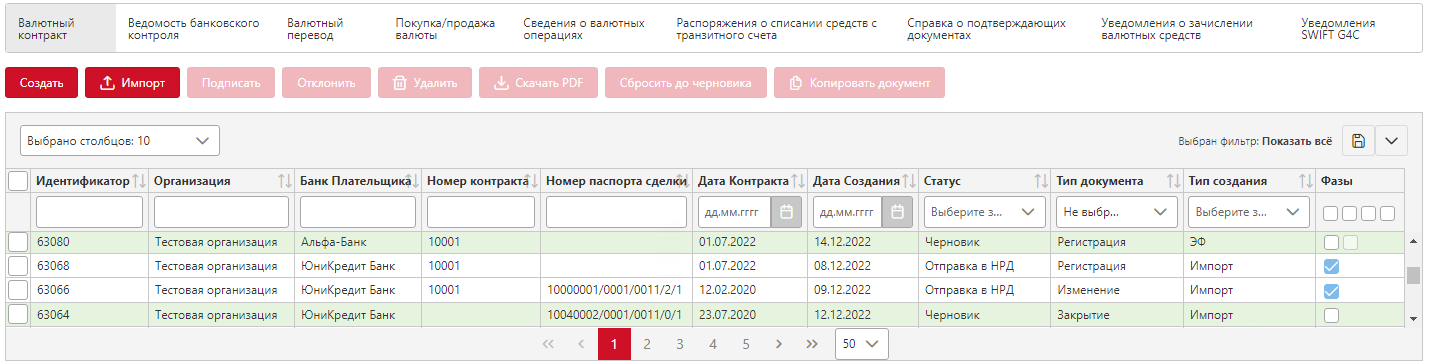This screenshot has height=364, width=1429.
Task: Open the Статус filter dropdown
Action: (983, 212)
